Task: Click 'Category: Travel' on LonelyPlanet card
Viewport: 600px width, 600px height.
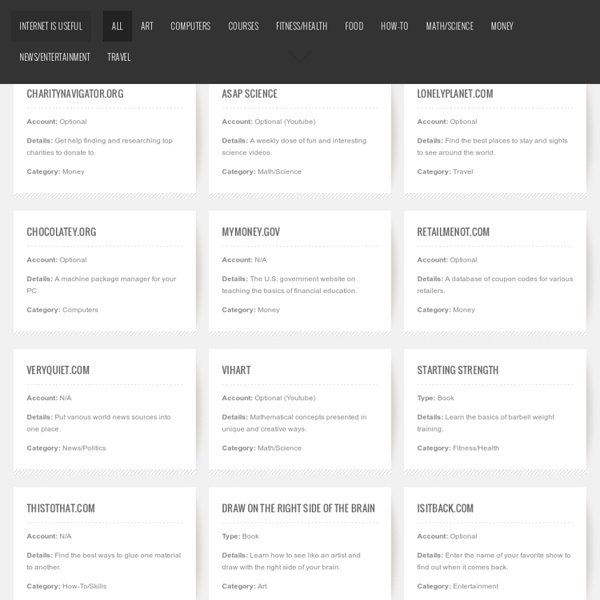Action: tap(445, 172)
